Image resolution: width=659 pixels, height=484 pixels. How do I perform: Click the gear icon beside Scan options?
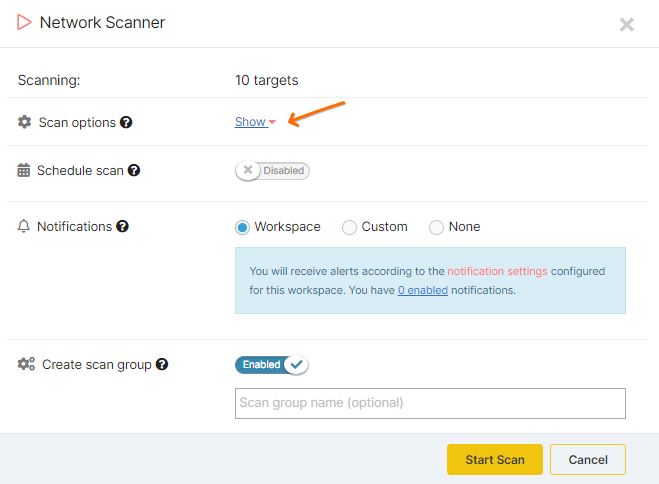pyautogui.click(x=24, y=122)
